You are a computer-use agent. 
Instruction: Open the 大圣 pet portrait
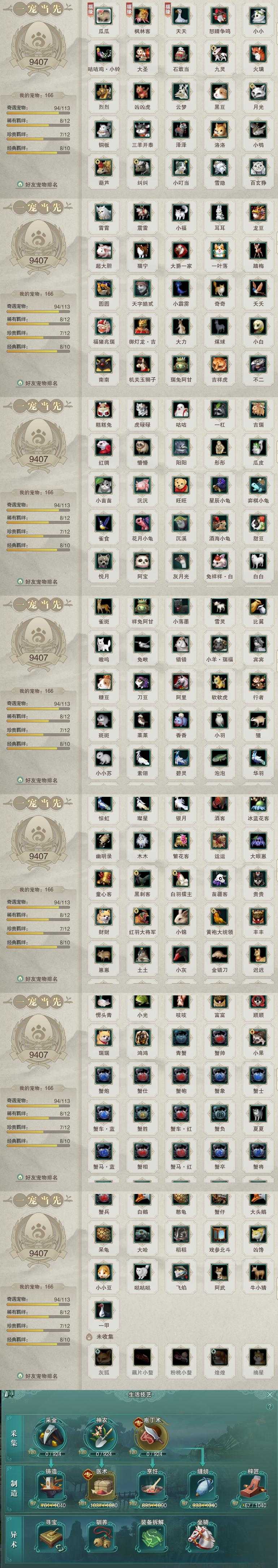(x=142, y=53)
